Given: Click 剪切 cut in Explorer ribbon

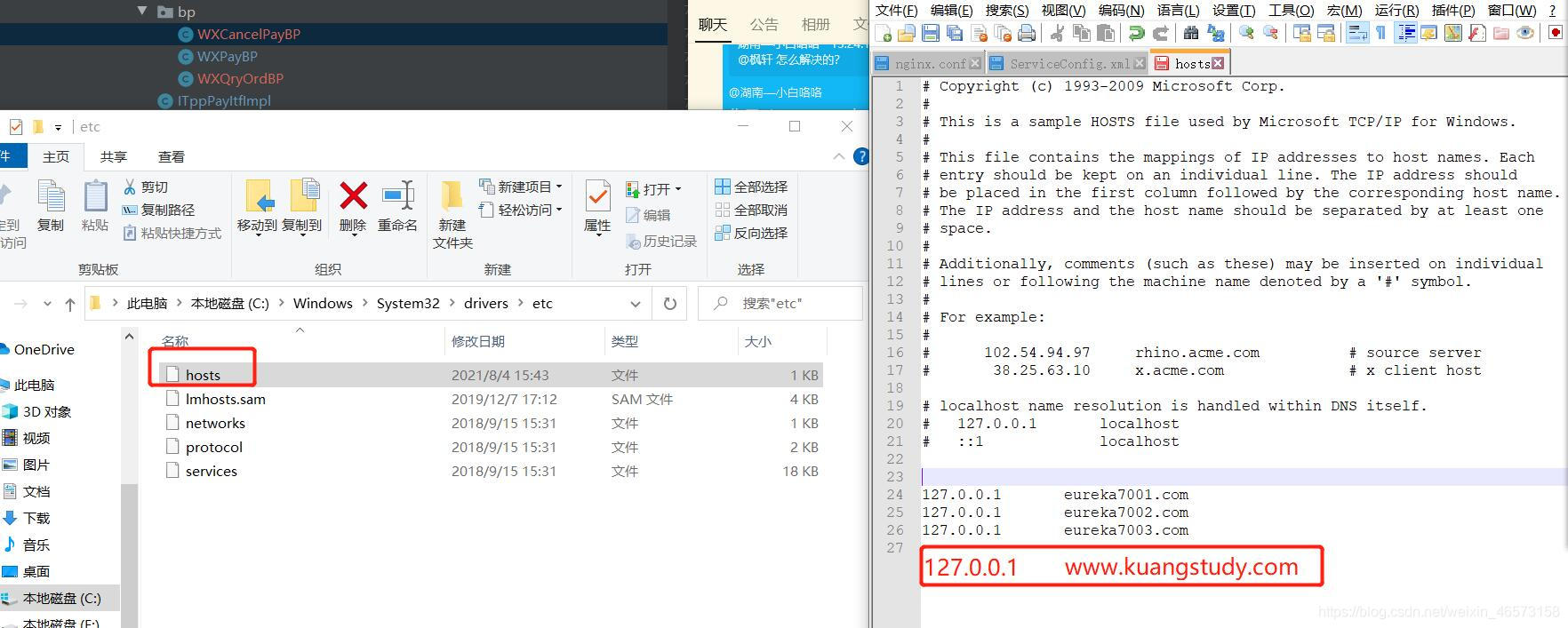Looking at the screenshot, I should 146,187.
